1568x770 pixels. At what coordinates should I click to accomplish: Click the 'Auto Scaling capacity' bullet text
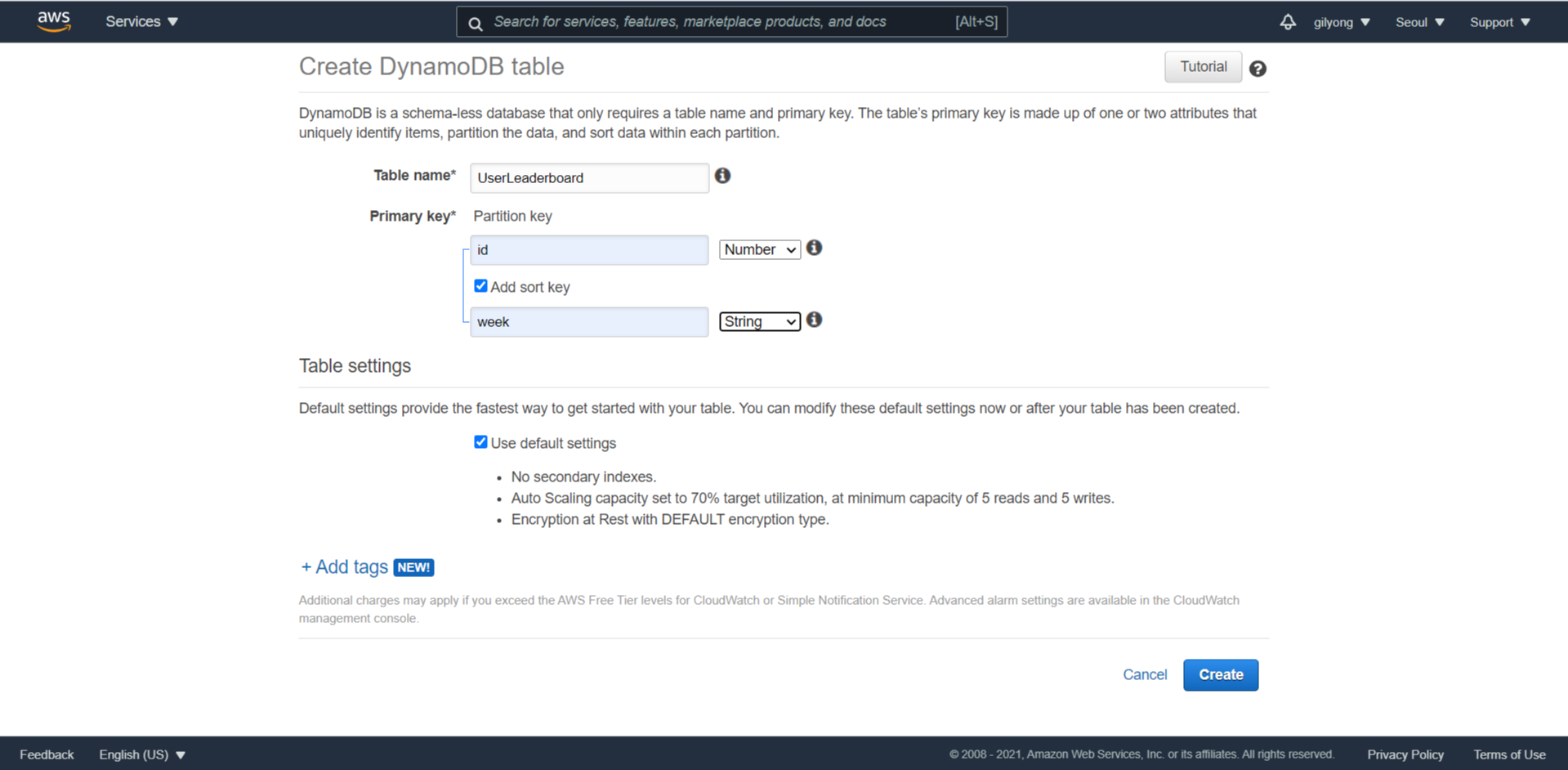[812, 498]
